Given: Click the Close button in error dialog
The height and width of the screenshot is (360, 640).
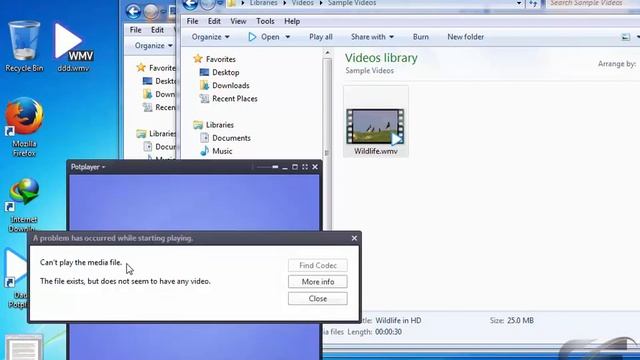Looking at the screenshot, I should (318, 298).
